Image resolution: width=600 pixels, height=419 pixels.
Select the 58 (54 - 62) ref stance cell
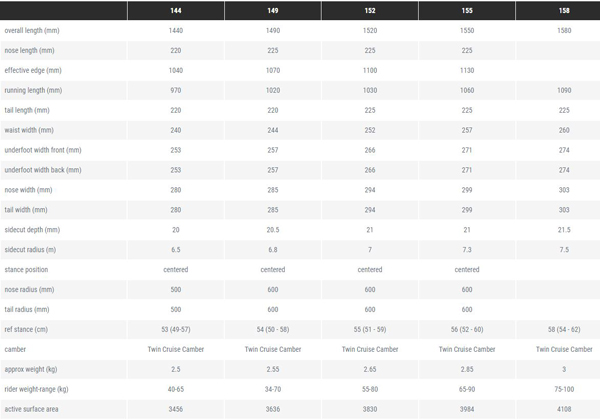pyautogui.click(x=564, y=329)
